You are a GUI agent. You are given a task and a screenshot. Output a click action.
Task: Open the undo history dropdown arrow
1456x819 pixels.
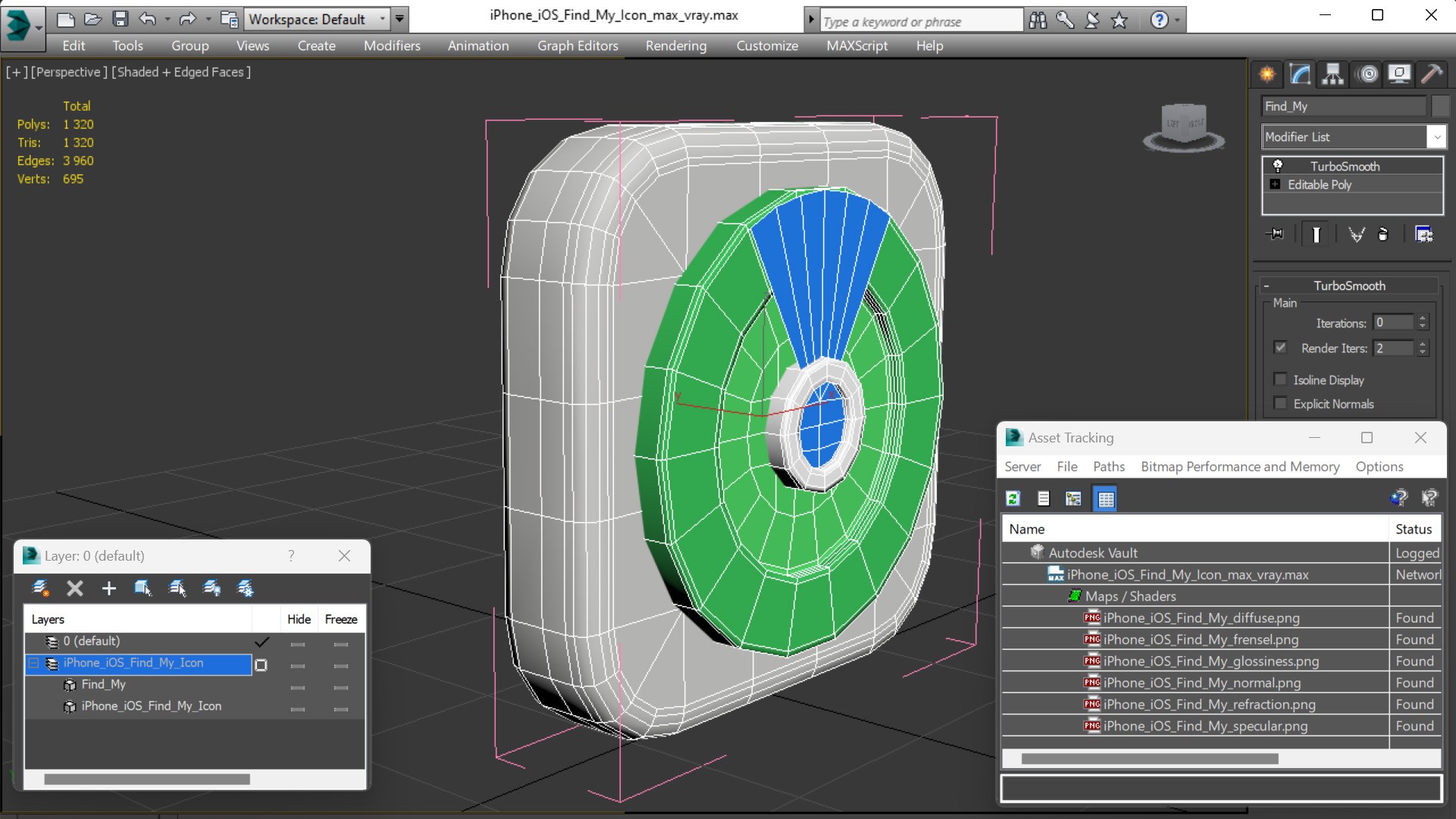pyautogui.click(x=167, y=19)
